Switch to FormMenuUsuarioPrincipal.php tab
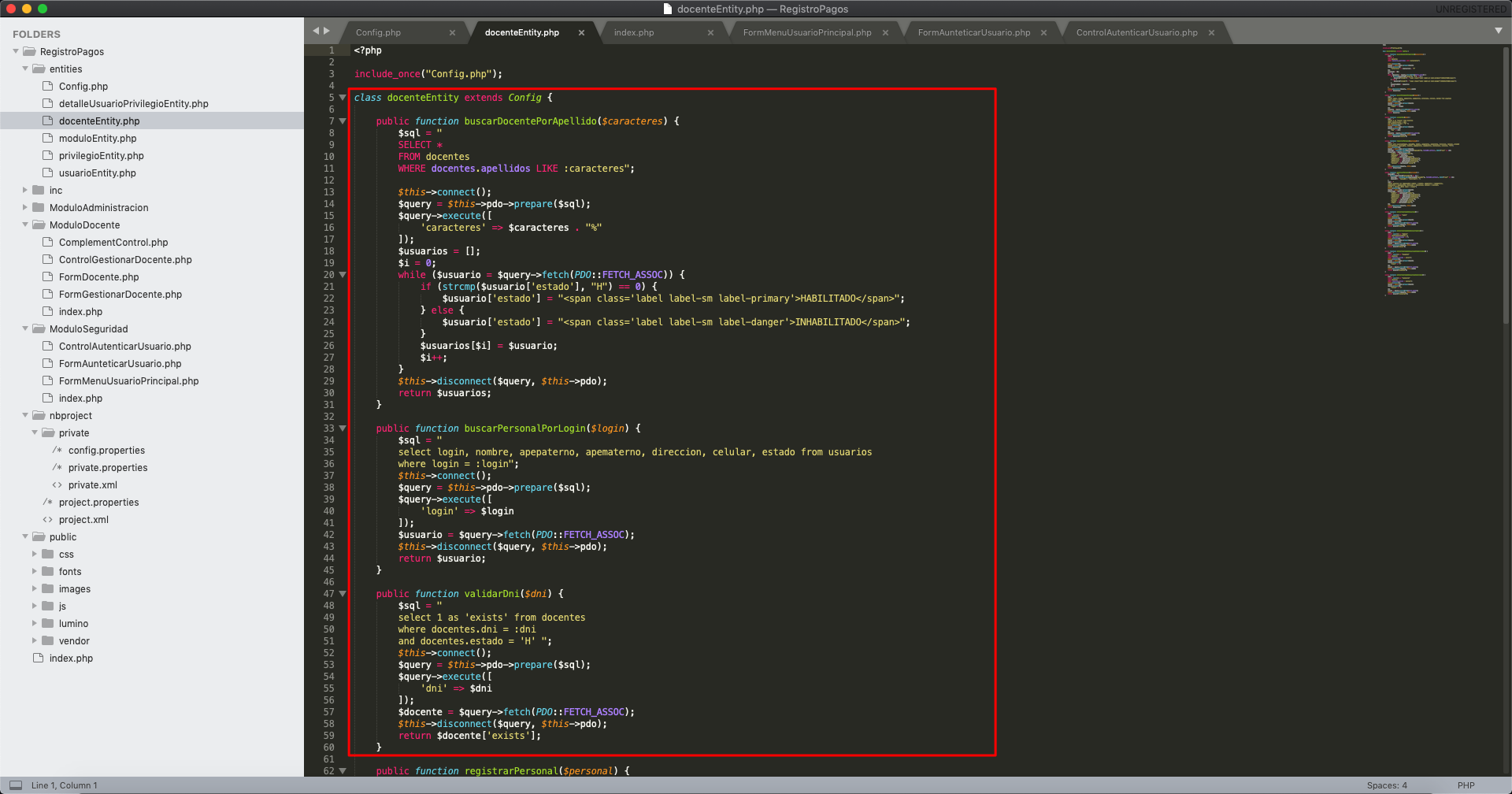The width and height of the screenshot is (1512, 794). coord(806,33)
